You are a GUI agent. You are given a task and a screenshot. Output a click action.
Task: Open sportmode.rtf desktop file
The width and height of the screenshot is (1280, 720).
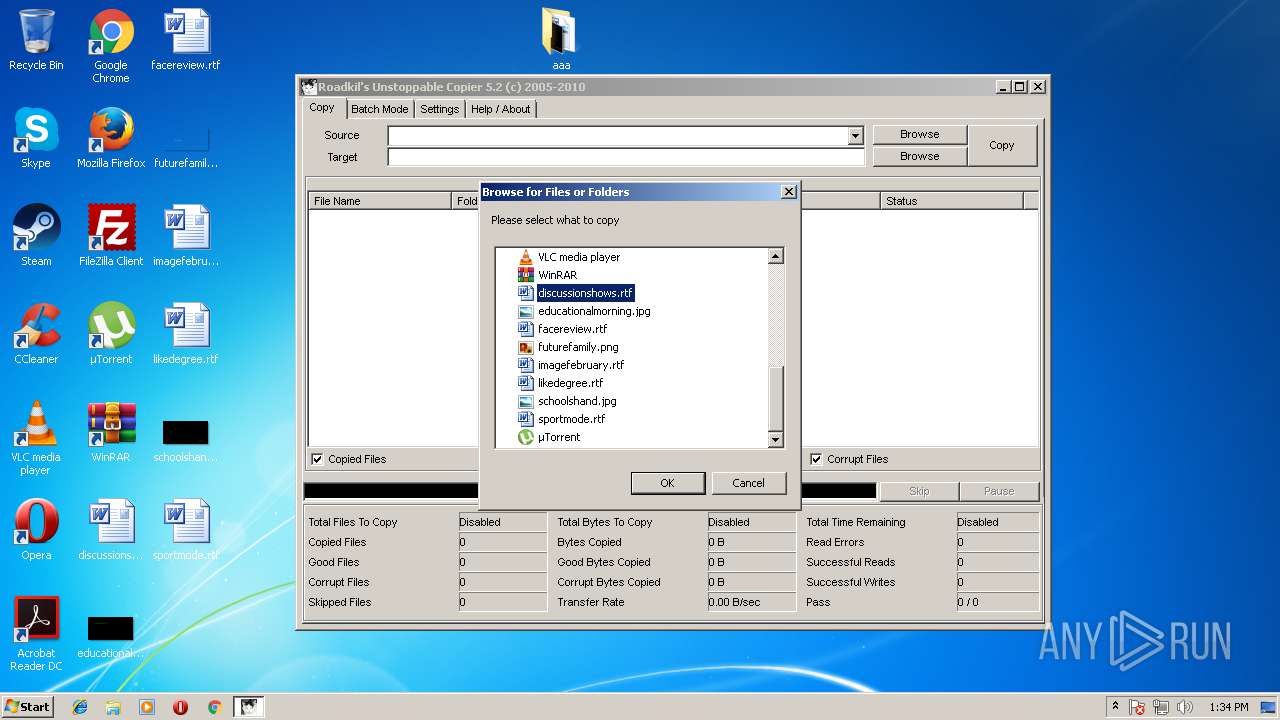(x=186, y=530)
